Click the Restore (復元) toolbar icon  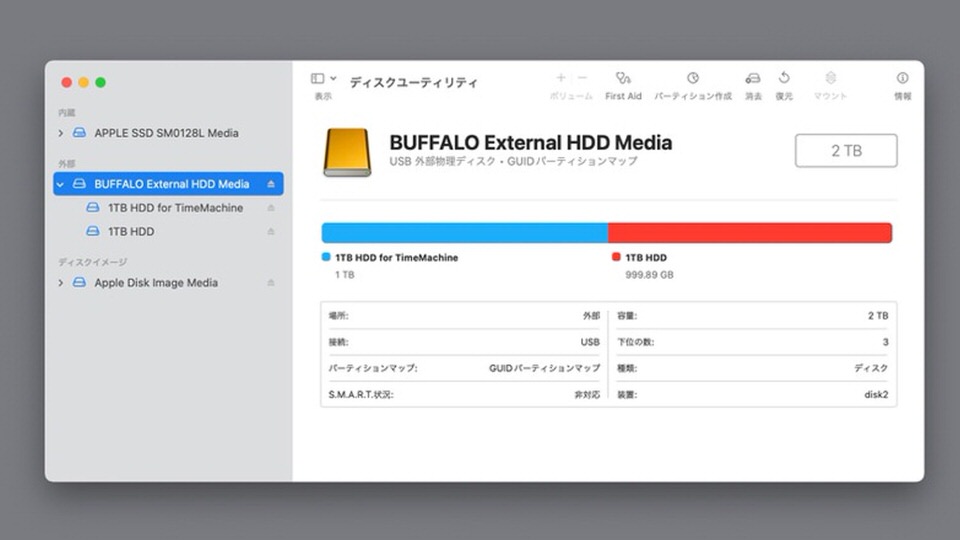784,78
